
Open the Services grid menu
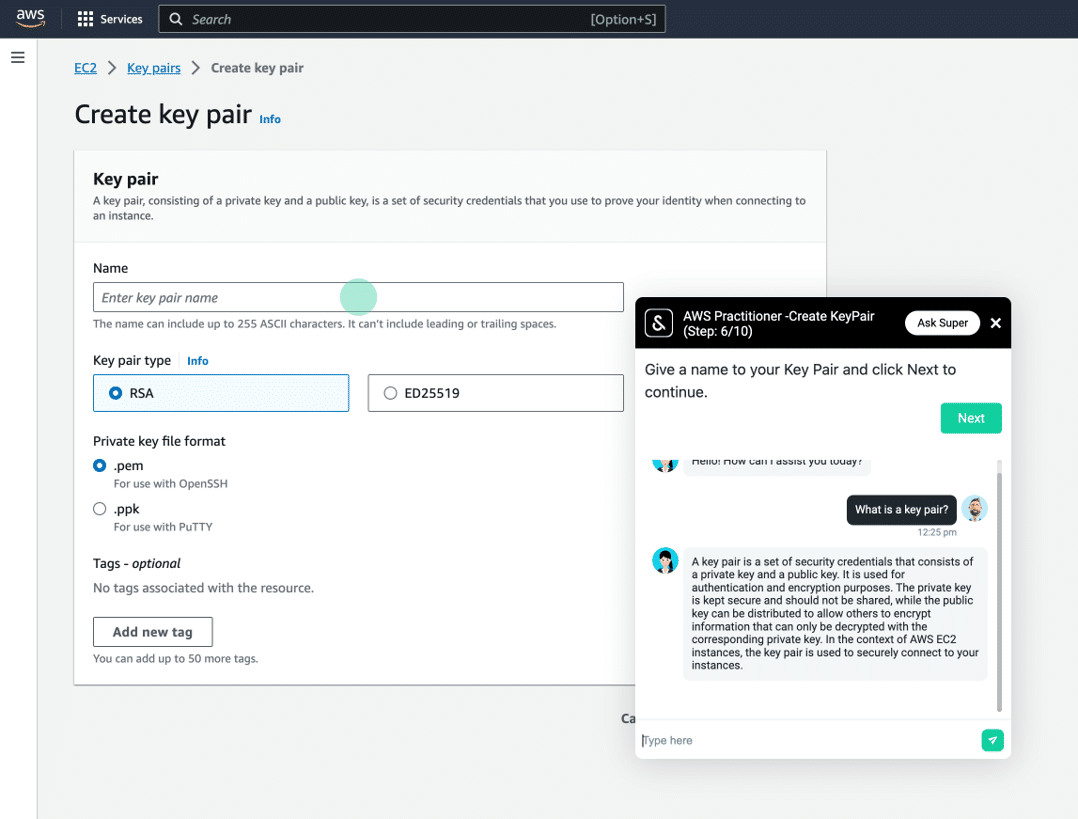tap(85, 19)
